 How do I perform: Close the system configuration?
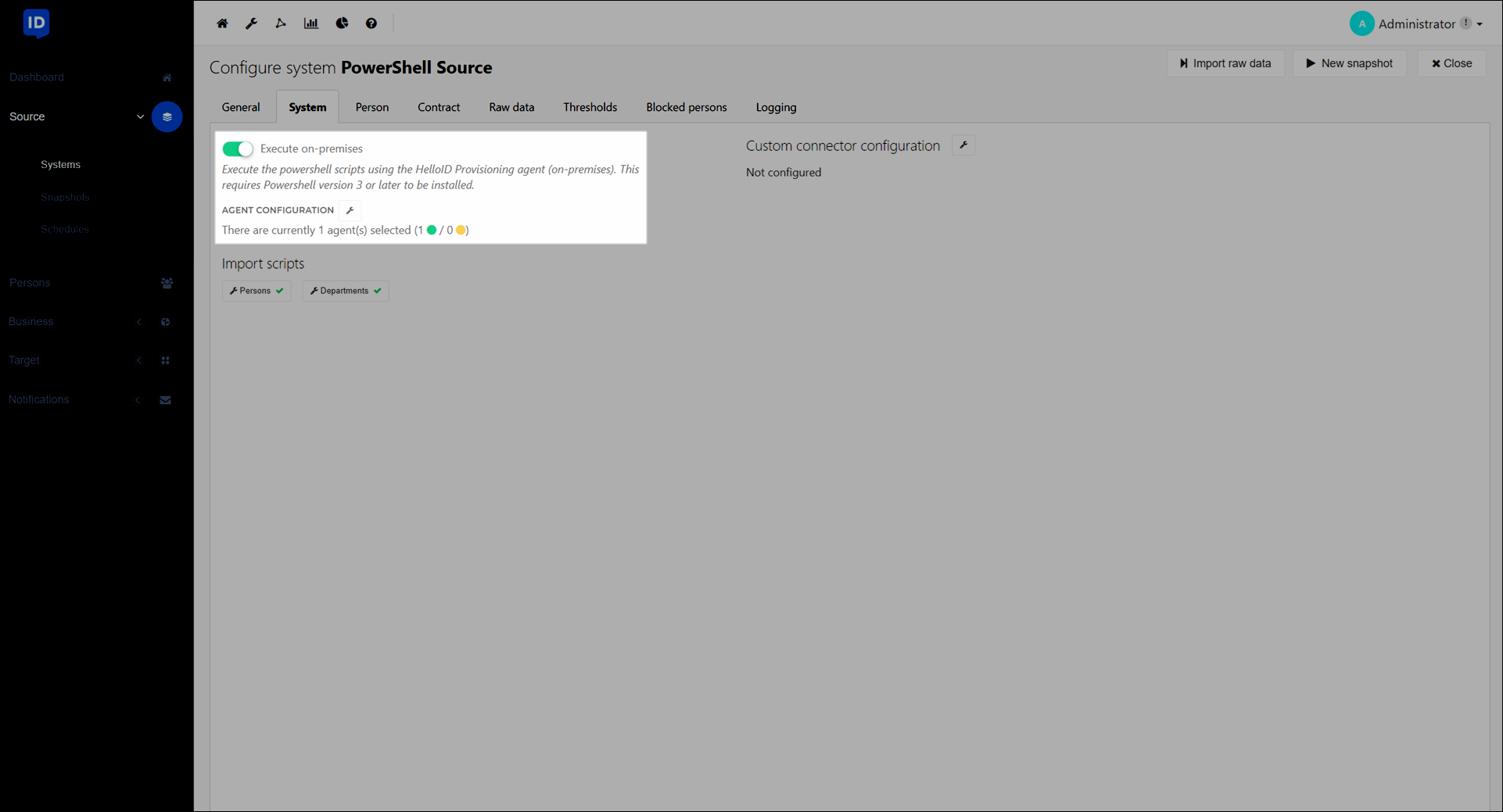1451,63
